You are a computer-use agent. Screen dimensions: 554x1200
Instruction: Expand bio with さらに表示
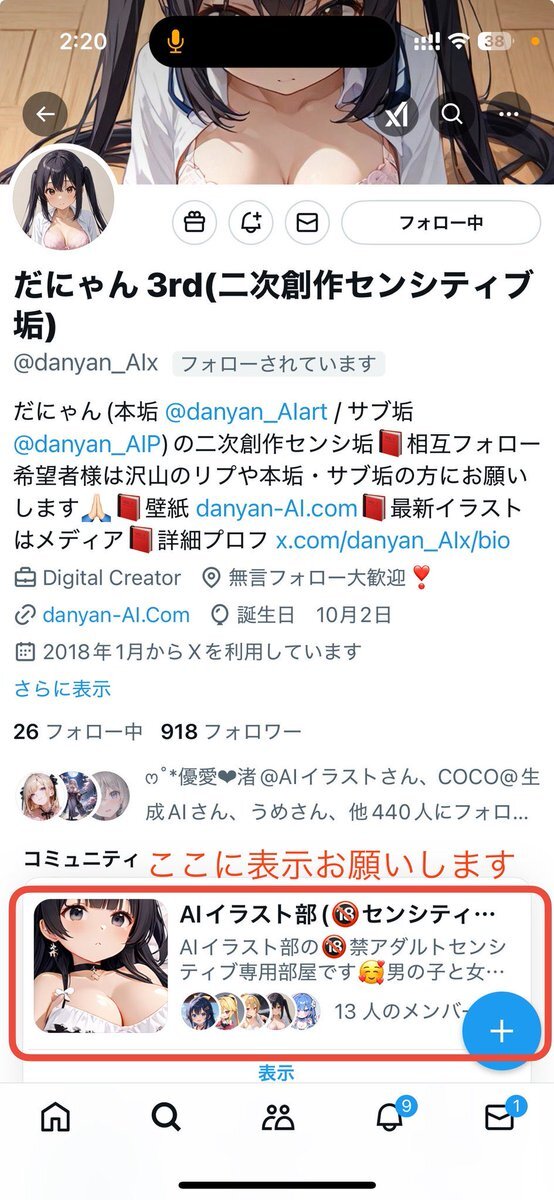click(x=62, y=689)
